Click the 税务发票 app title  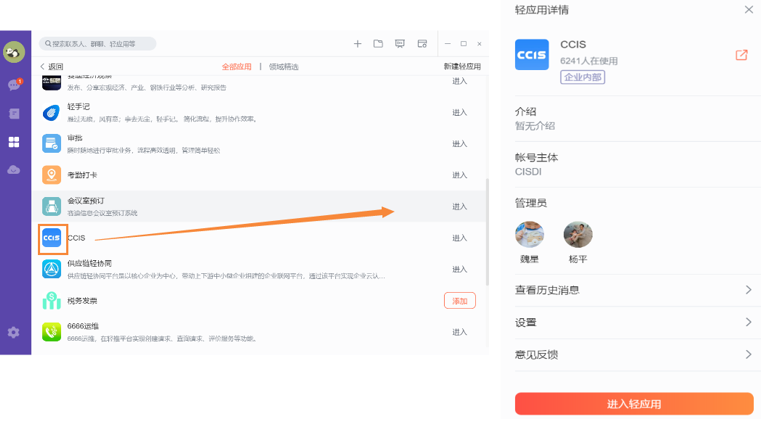coord(82,301)
